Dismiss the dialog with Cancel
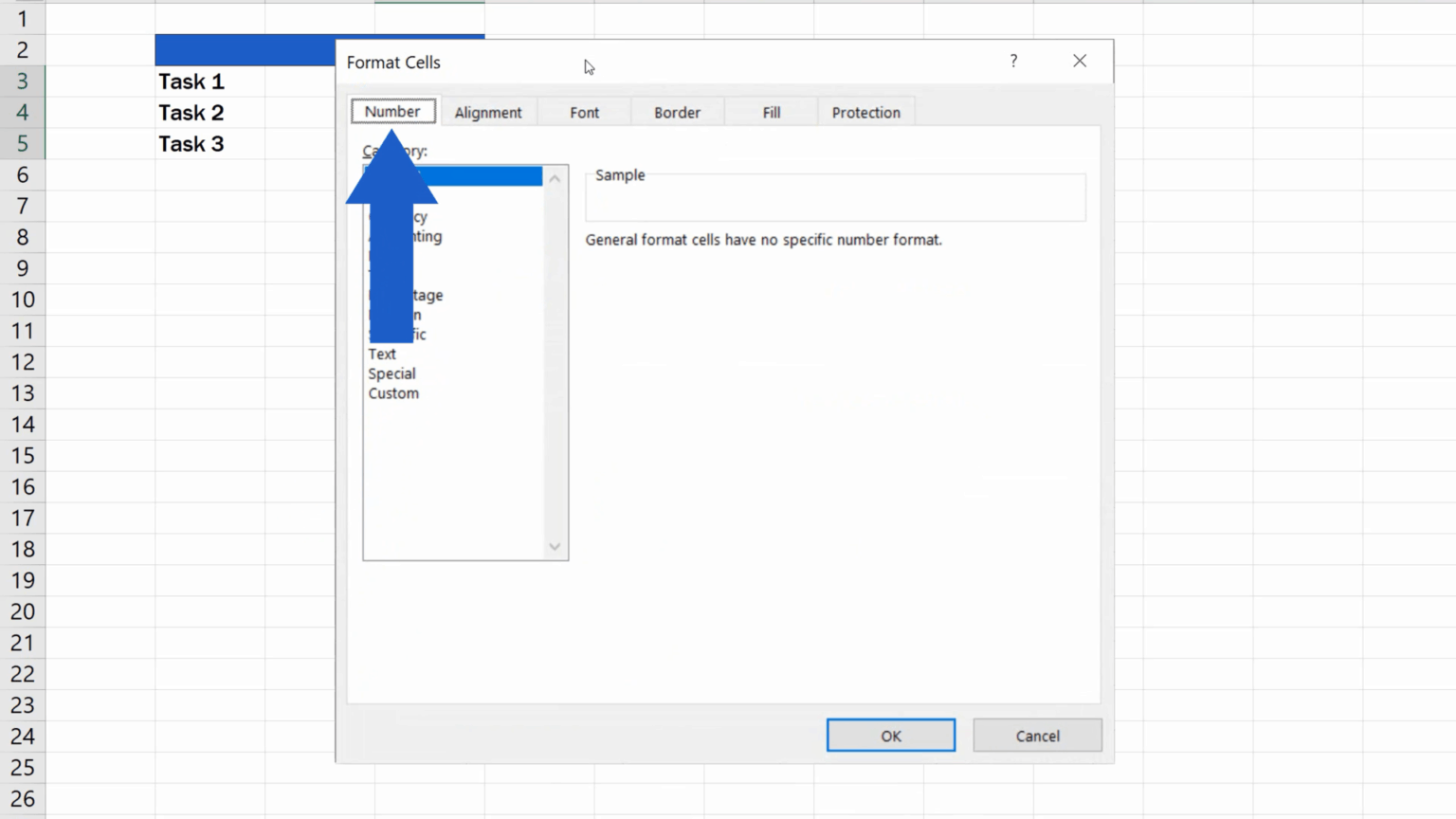The width and height of the screenshot is (1456, 819). [x=1037, y=736]
